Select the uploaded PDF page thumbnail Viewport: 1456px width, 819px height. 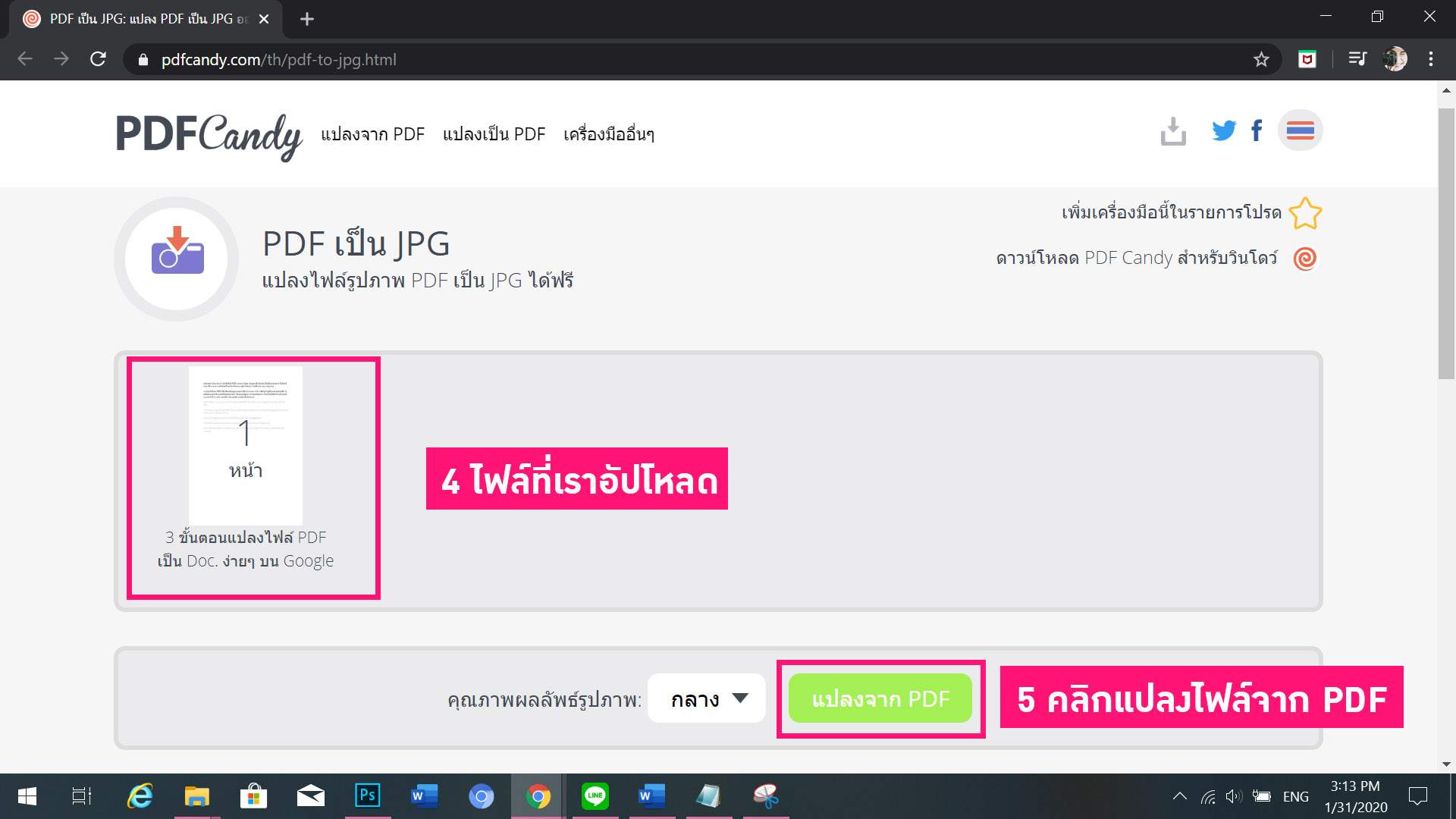245,445
